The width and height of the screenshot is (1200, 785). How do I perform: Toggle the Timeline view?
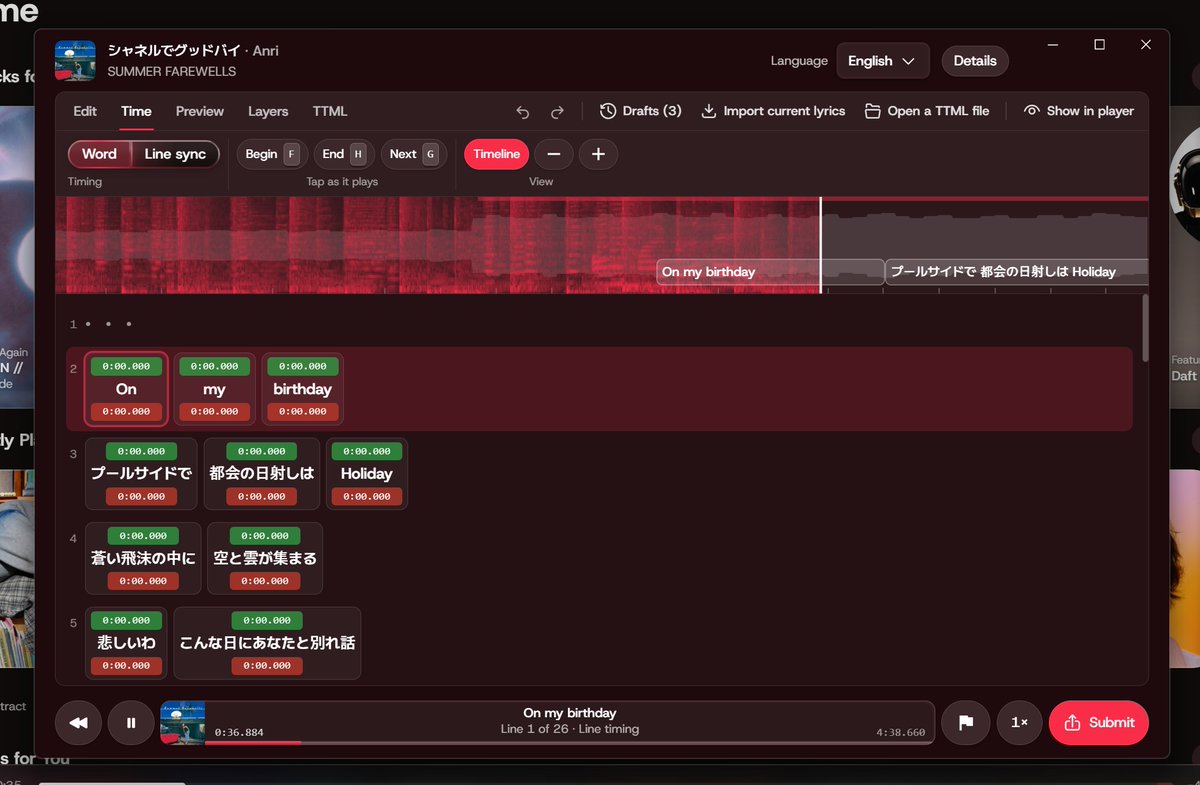tap(497, 154)
